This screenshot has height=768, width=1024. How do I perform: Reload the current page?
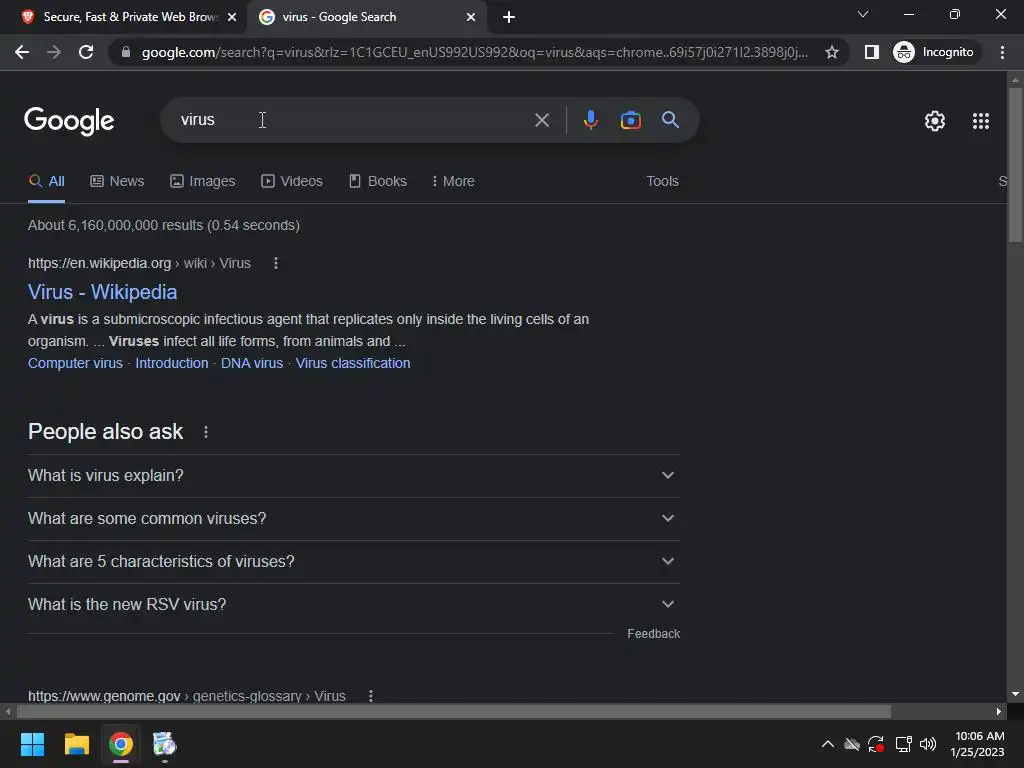click(86, 52)
